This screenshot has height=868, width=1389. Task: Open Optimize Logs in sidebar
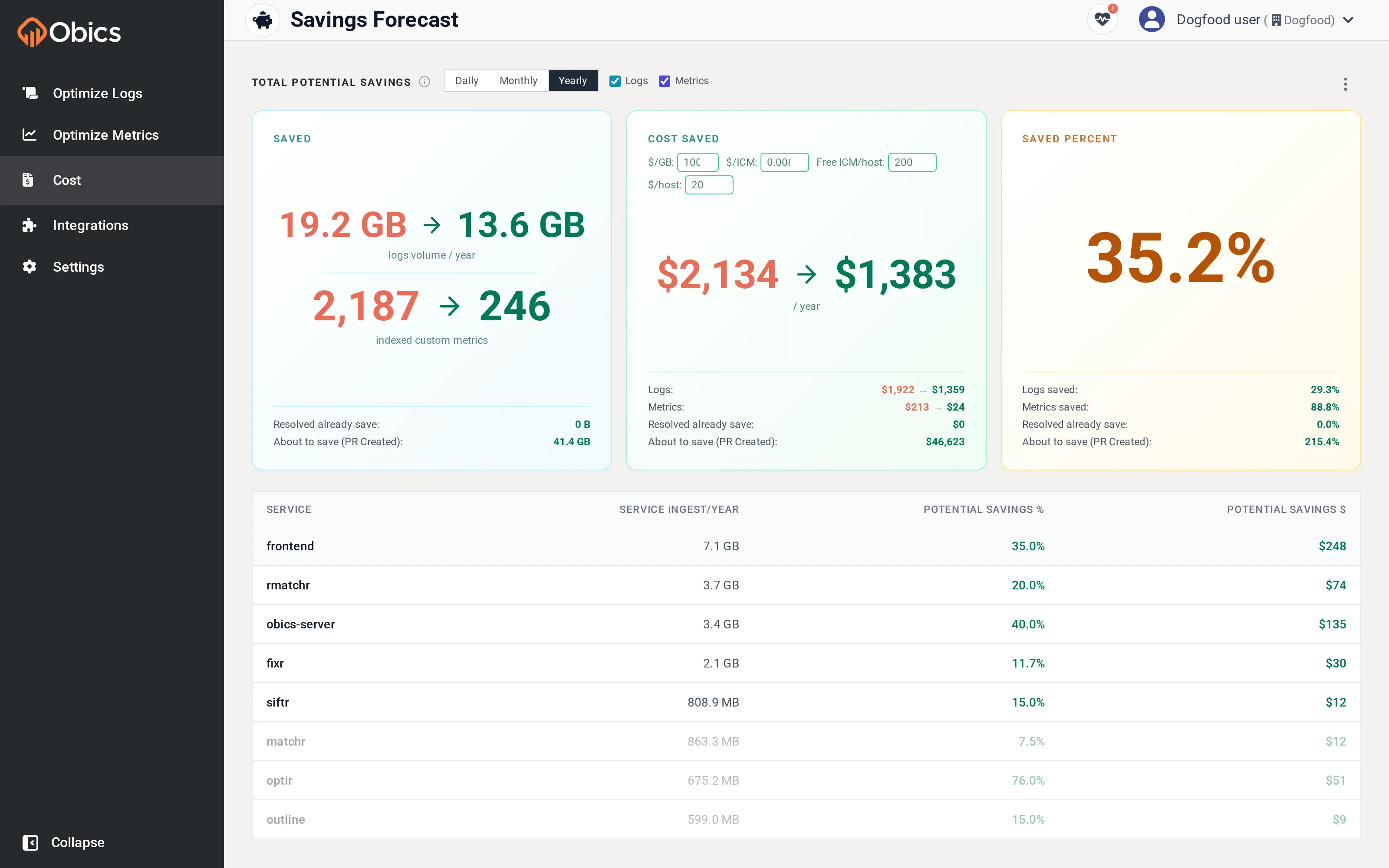point(112,93)
